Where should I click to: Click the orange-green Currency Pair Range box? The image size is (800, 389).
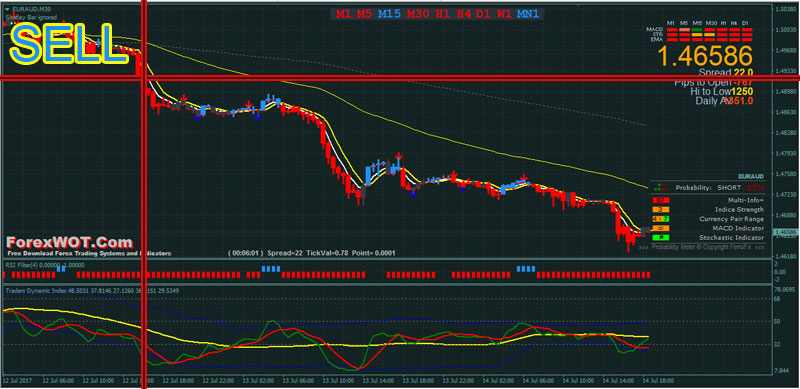[660, 218]
